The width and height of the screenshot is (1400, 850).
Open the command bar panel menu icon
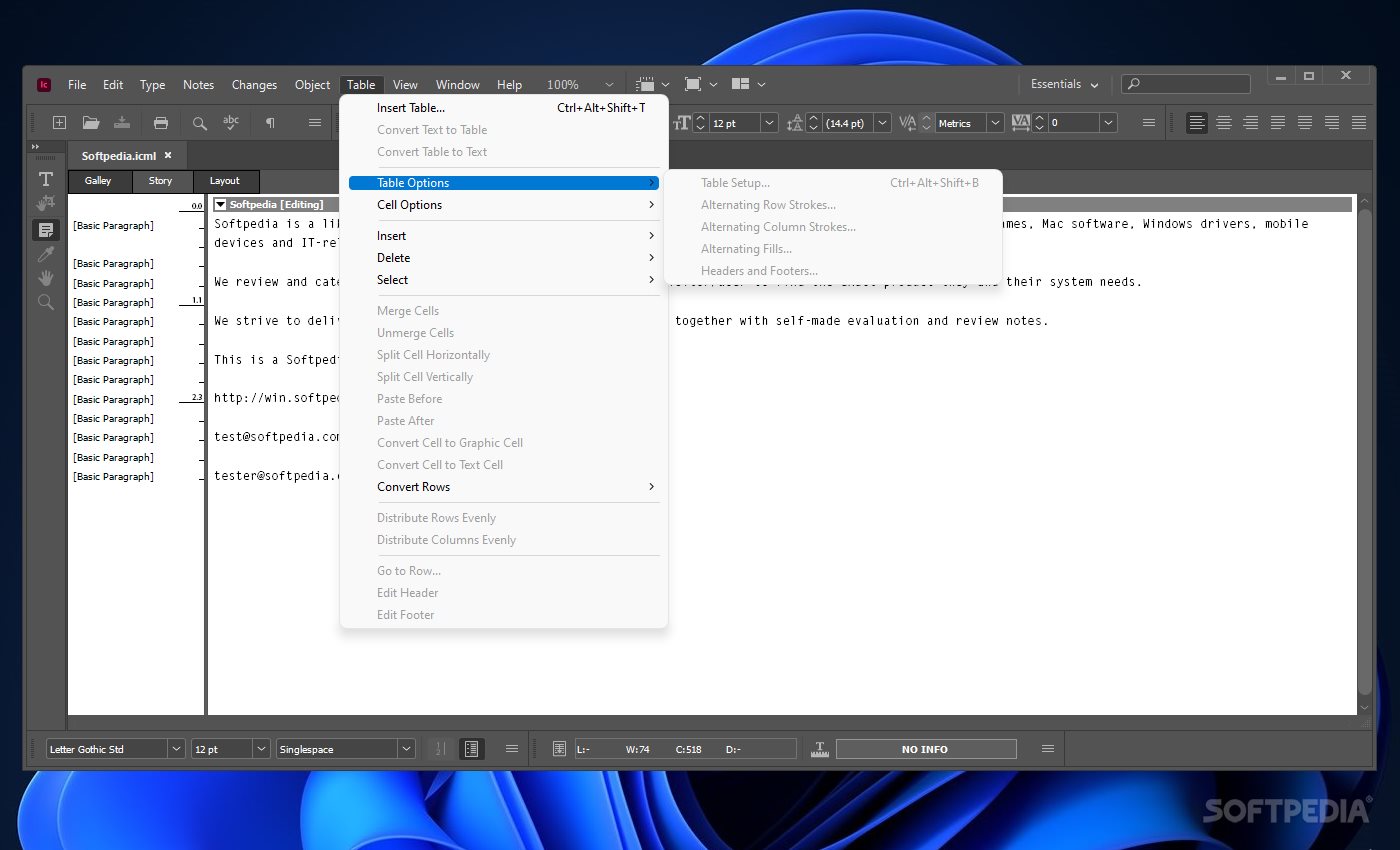315,123
